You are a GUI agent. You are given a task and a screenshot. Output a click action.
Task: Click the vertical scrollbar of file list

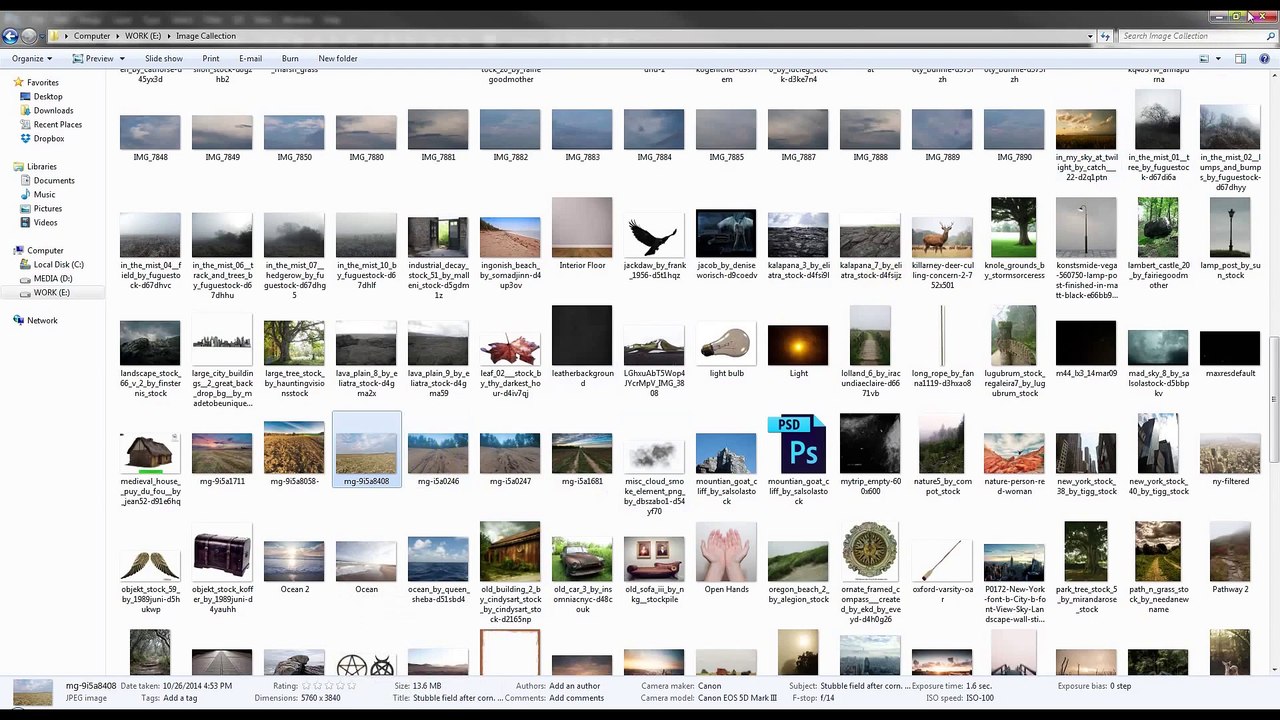tap(1274, 370)
